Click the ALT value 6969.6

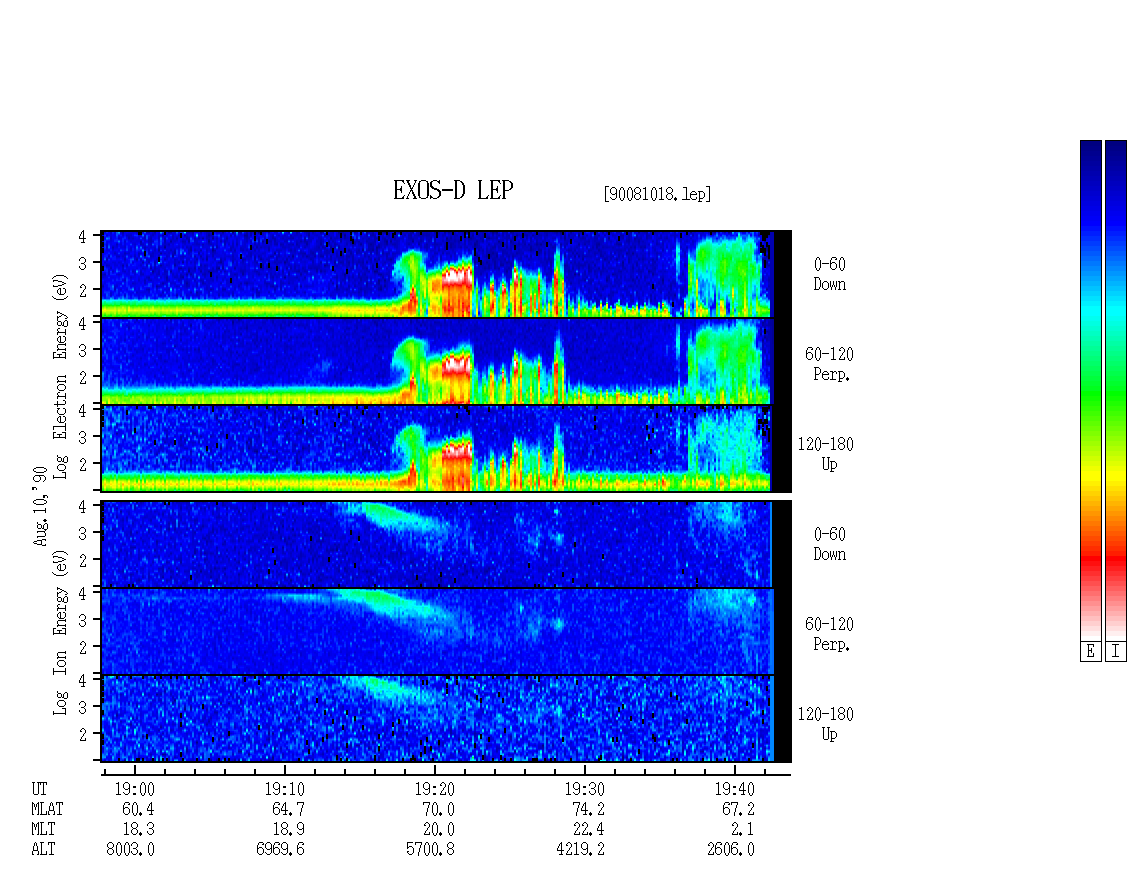point(280,850)
